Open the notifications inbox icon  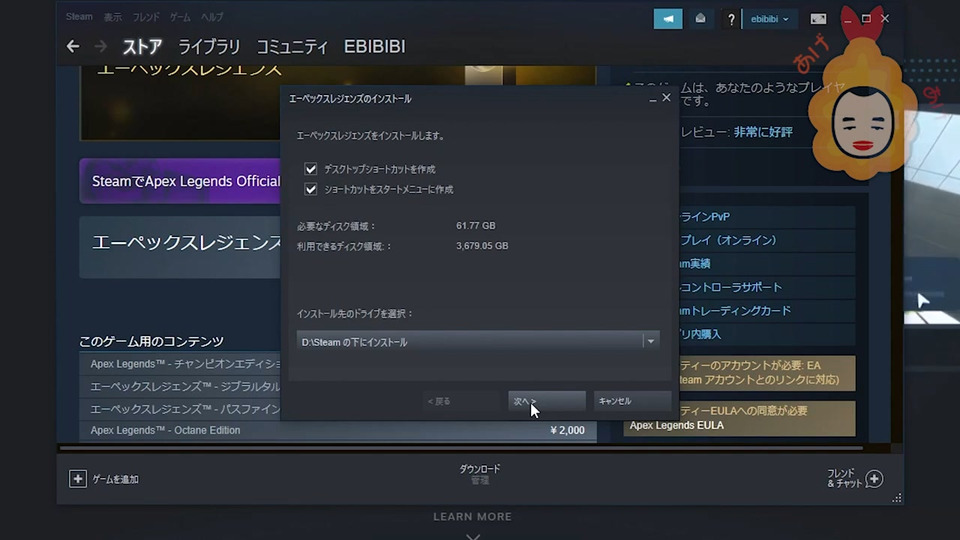pyautogui.click(x=700, y=19)
